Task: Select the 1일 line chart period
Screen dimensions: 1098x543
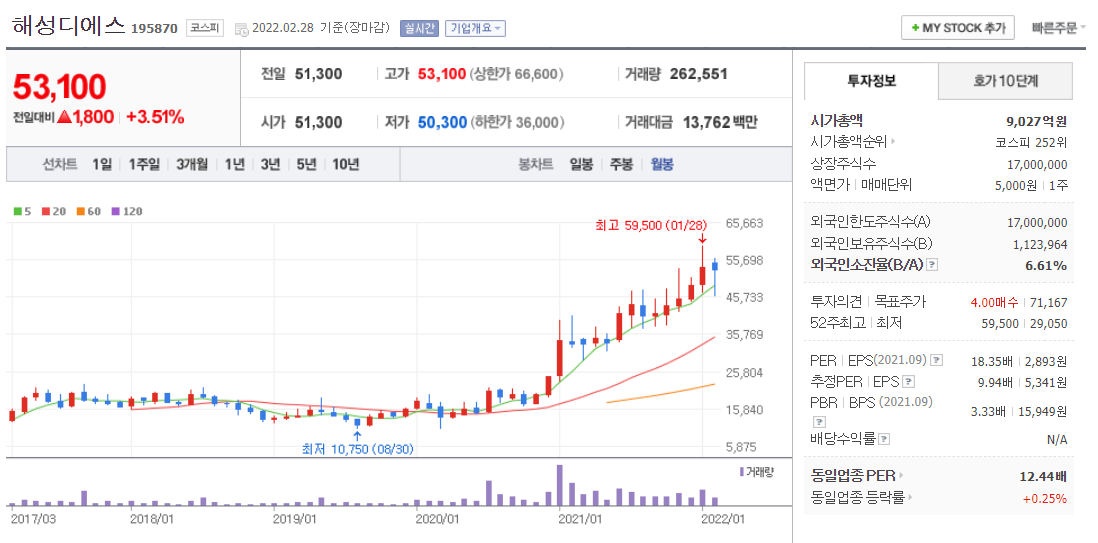Action: click(x=102, y=165)
